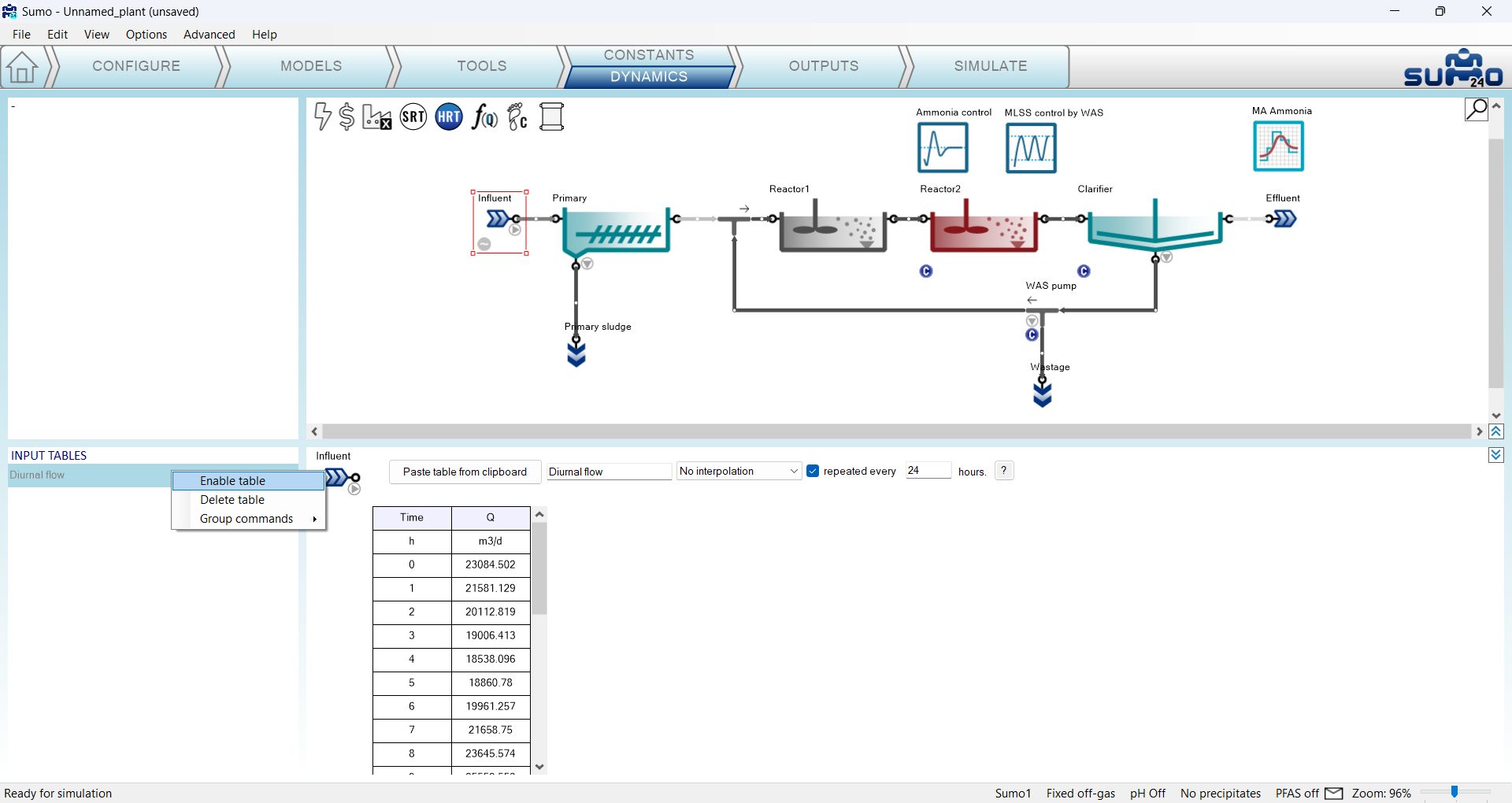This screenshot has height=803, width=1512.
Task: Switch to the CONSTANTS sub-tab
Action: coord(649,55)
